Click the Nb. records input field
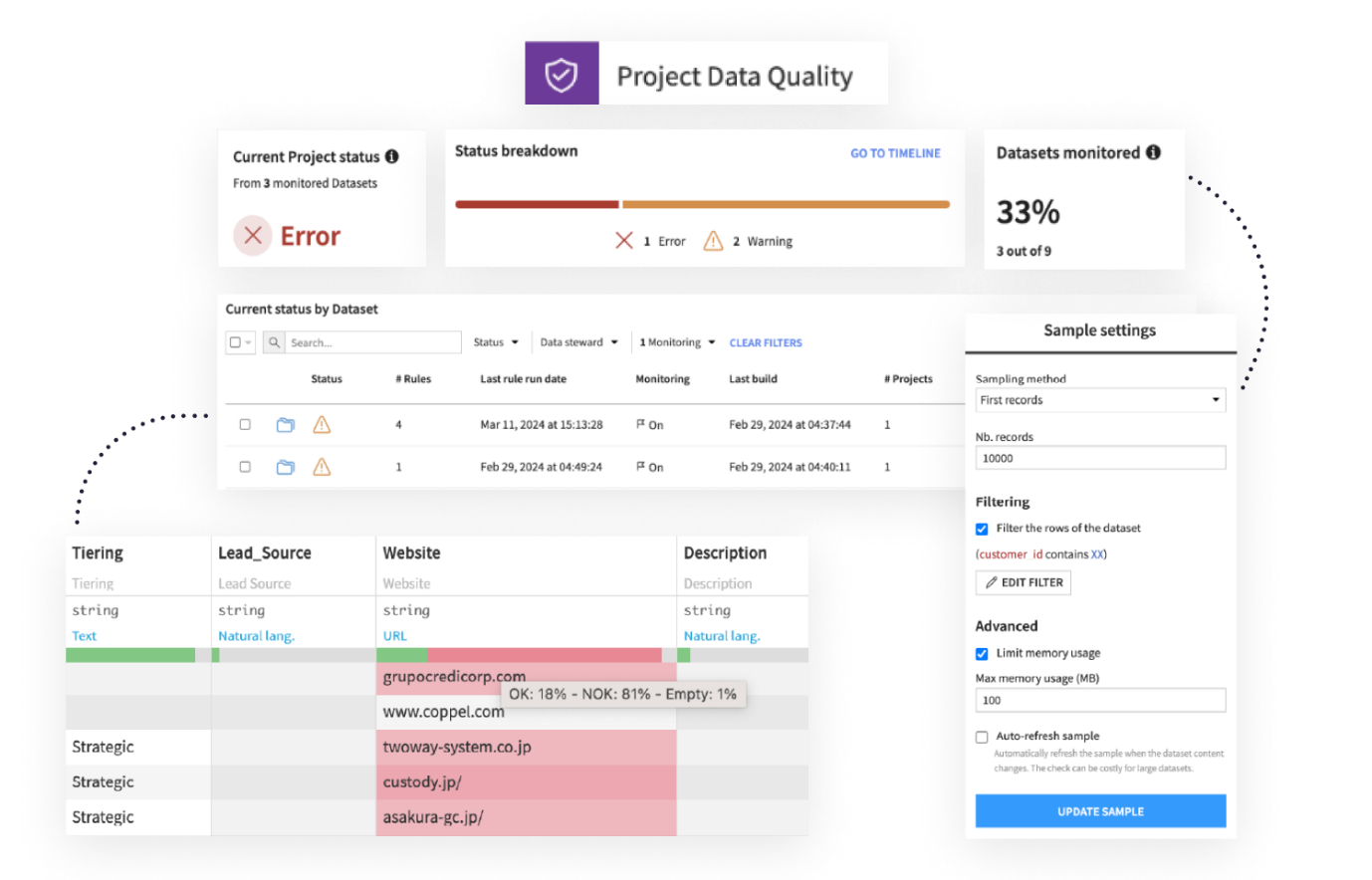Image resolution: width=1372 pixels, height=880 pixels. coord(1100,458)
